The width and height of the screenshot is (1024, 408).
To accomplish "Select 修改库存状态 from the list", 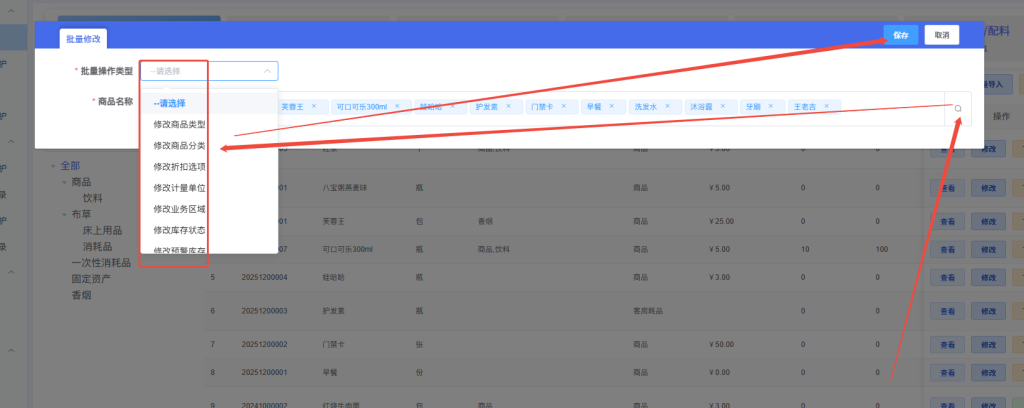I will coord(209,230).
